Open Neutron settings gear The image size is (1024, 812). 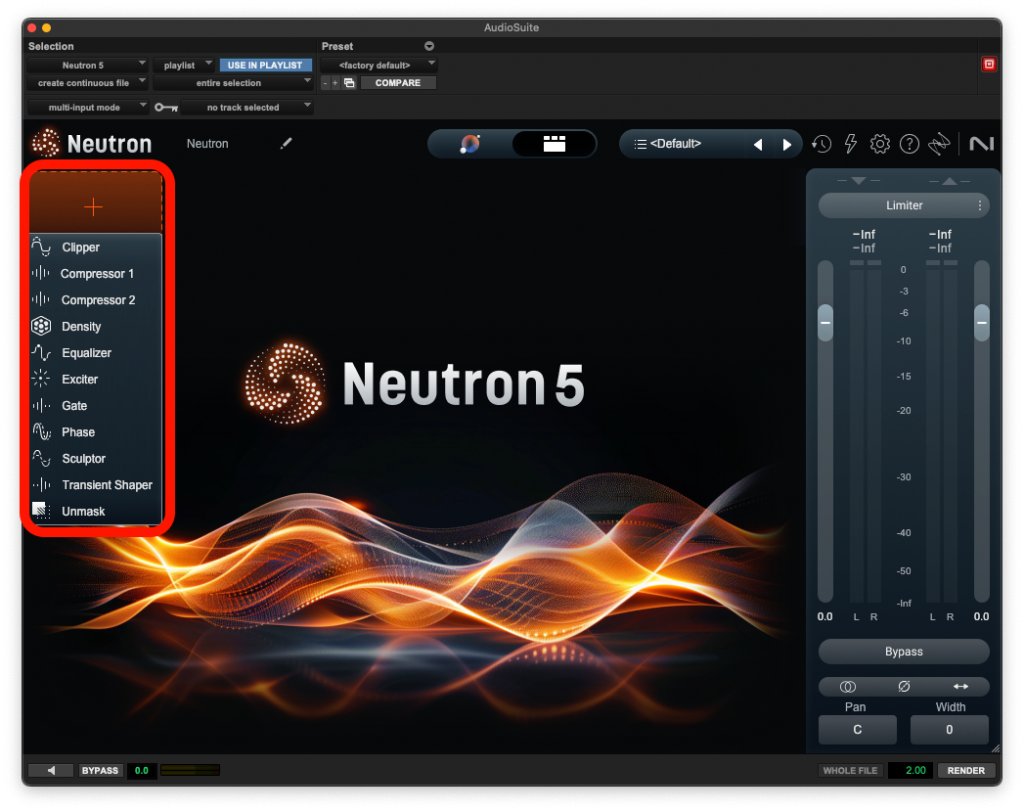tap(879, 144)
